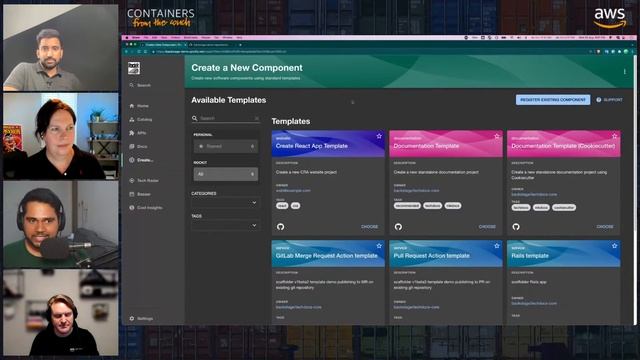Open the owner link on Create React App card
Image resolution: width=640 pixels, height=360 pixels.
point(293,191)
